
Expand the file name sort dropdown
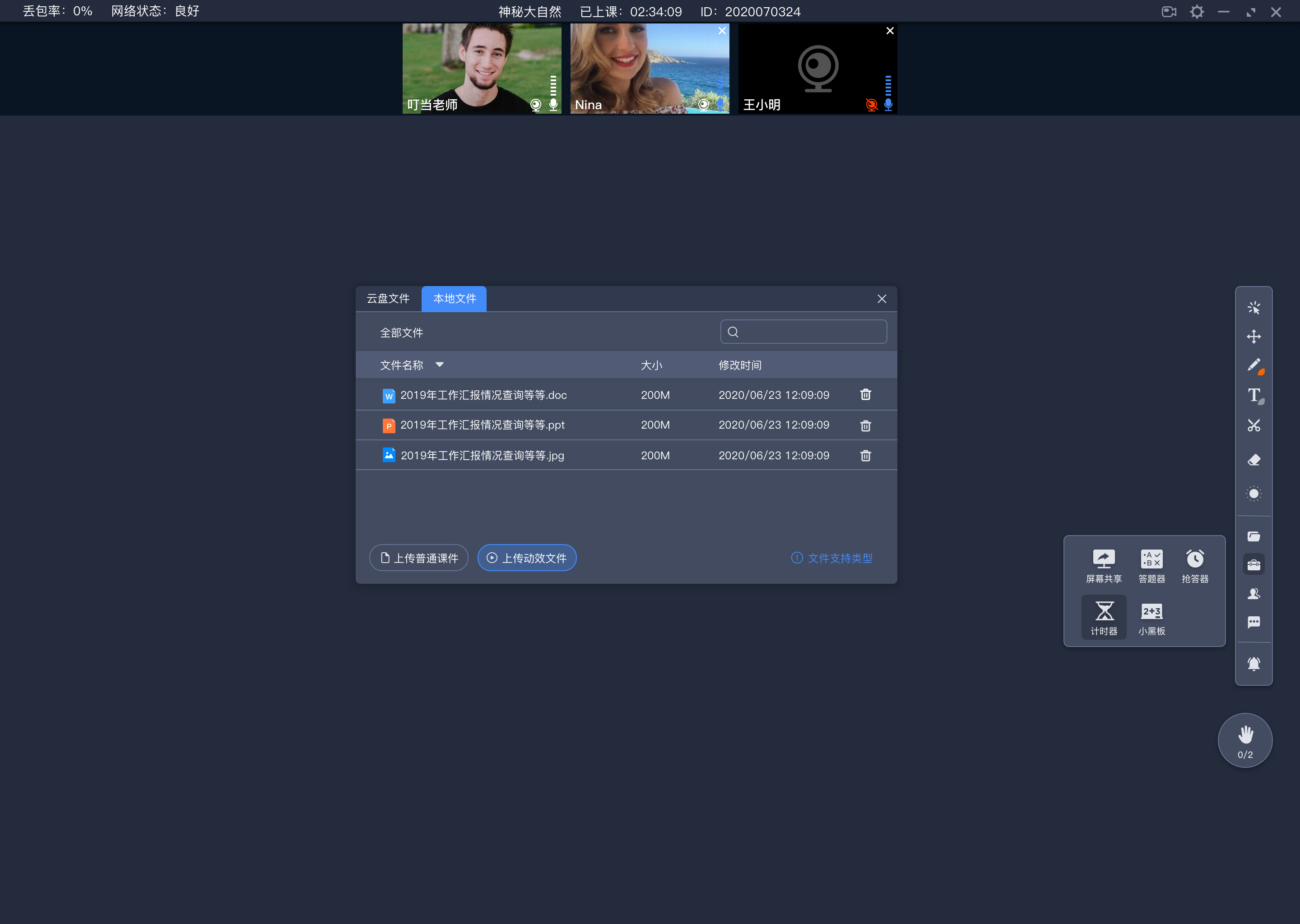pos(440,364)
